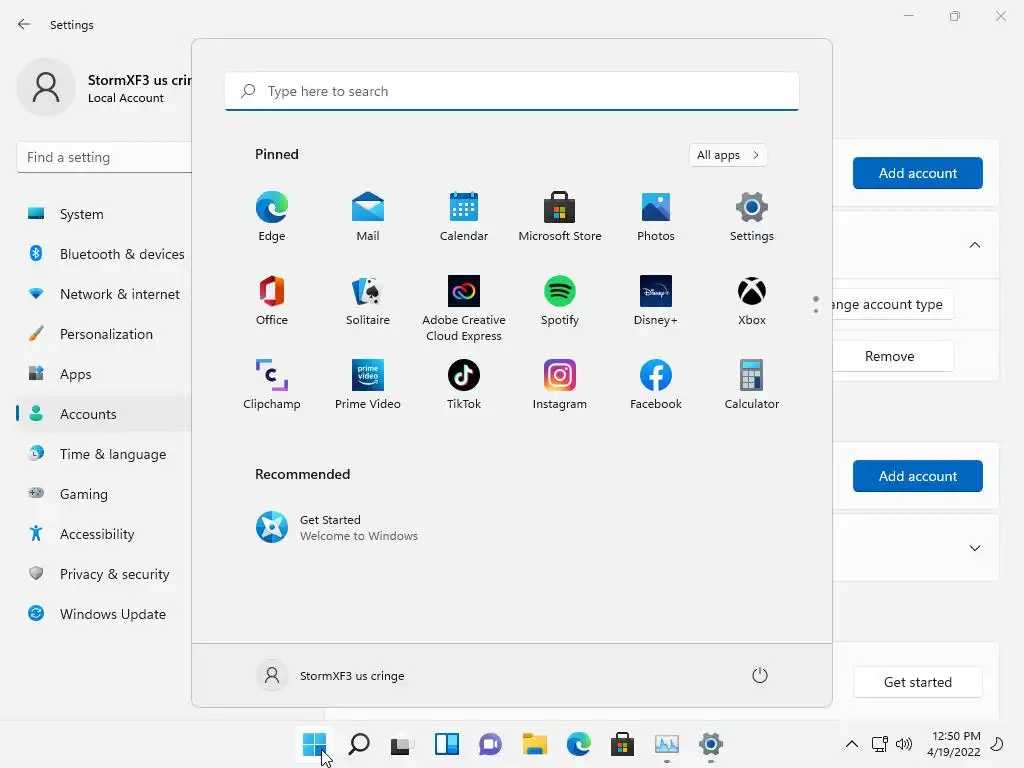Open Microsoft Store from taskbar
1024x768 pixels.
click(x=622, y=744)
